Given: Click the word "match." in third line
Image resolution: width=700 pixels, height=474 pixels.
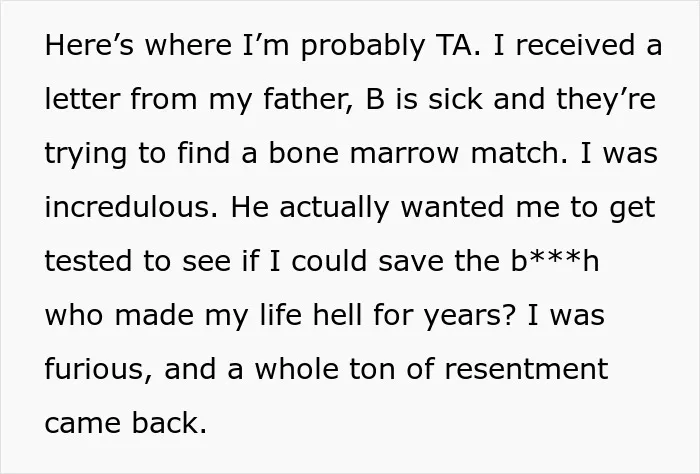Looking at the screenshot, I should pyautogui.click(x=520, y=153).
